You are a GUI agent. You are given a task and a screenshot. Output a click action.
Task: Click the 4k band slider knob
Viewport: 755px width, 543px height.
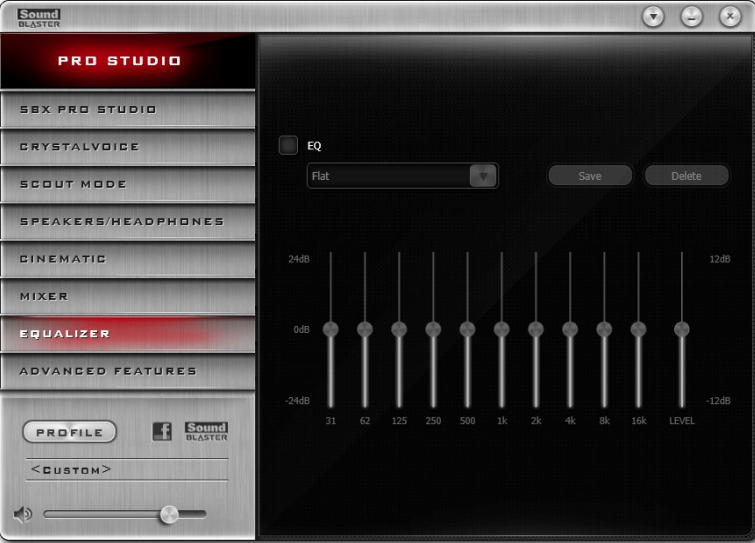click(x=570, y=329)
